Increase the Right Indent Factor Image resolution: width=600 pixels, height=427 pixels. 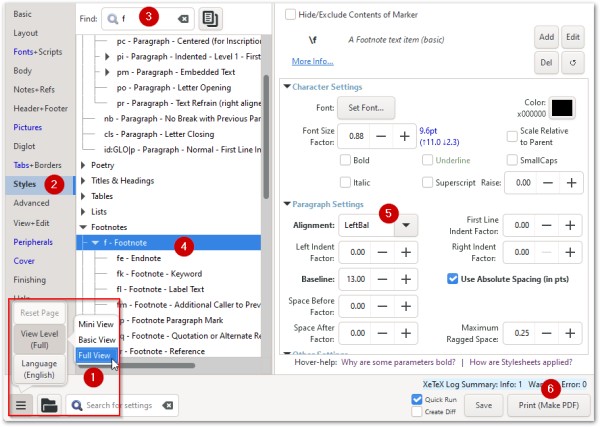coord(570,252)
